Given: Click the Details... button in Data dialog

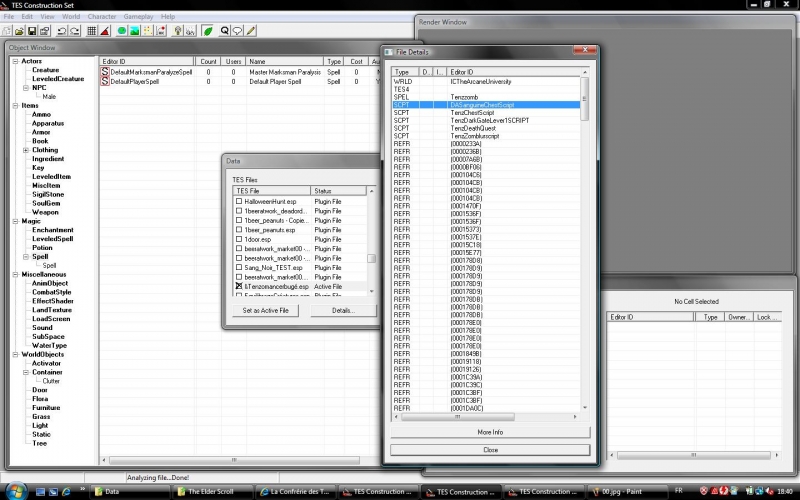Looking at the screenshot, I should (x=343, y=310).
